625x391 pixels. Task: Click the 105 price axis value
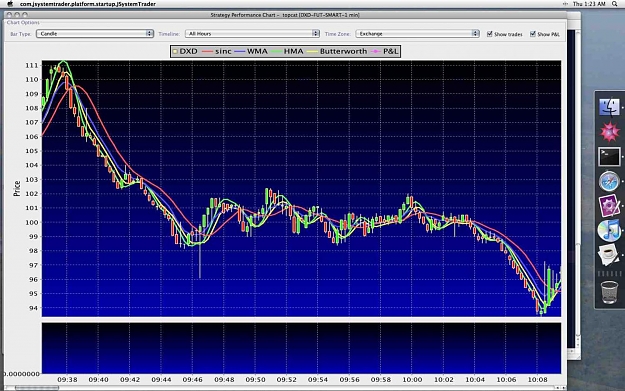pos(32,151)
